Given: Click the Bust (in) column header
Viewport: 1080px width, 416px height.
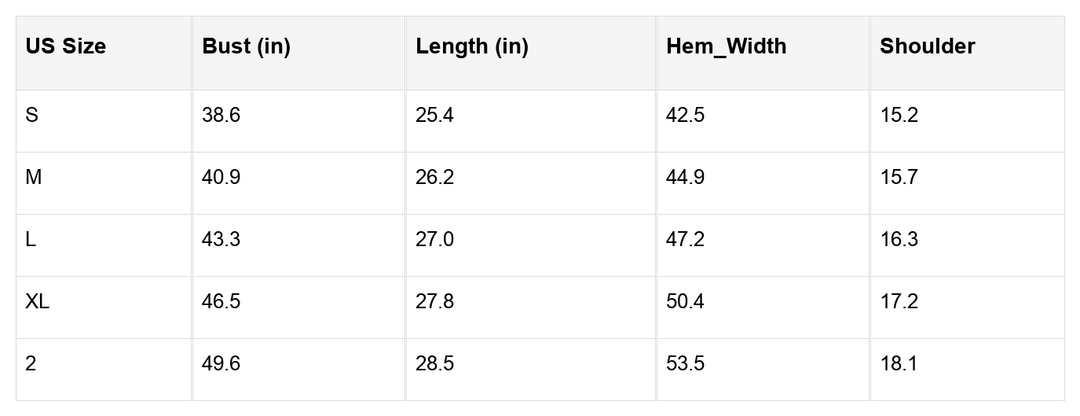Looking at the screenshot, I should pos(246,46).
